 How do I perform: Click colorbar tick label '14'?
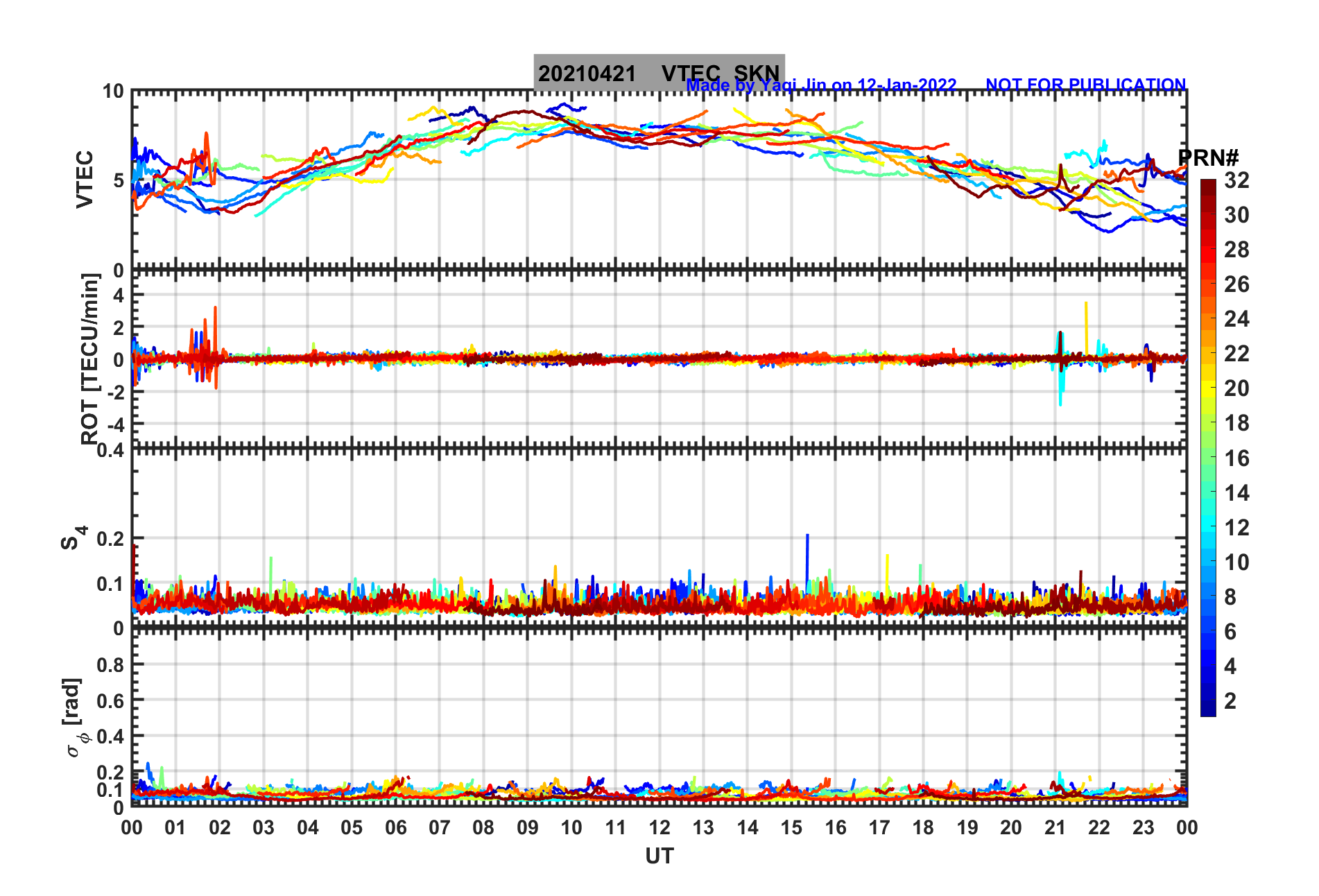click(1236, 493)
